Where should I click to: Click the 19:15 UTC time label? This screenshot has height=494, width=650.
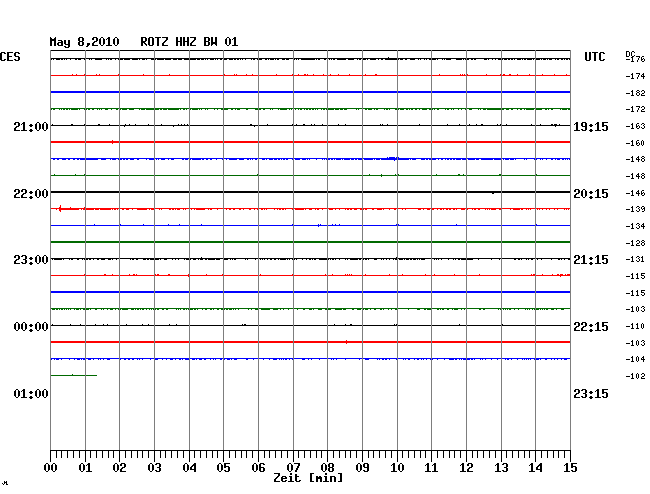[591, 126]
